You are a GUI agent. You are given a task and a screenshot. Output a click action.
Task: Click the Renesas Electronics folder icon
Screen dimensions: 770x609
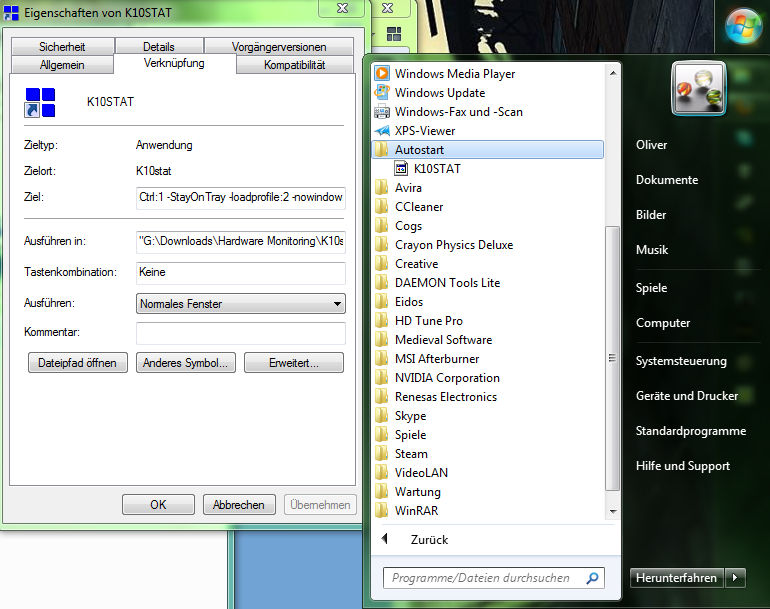click(381, 397)
